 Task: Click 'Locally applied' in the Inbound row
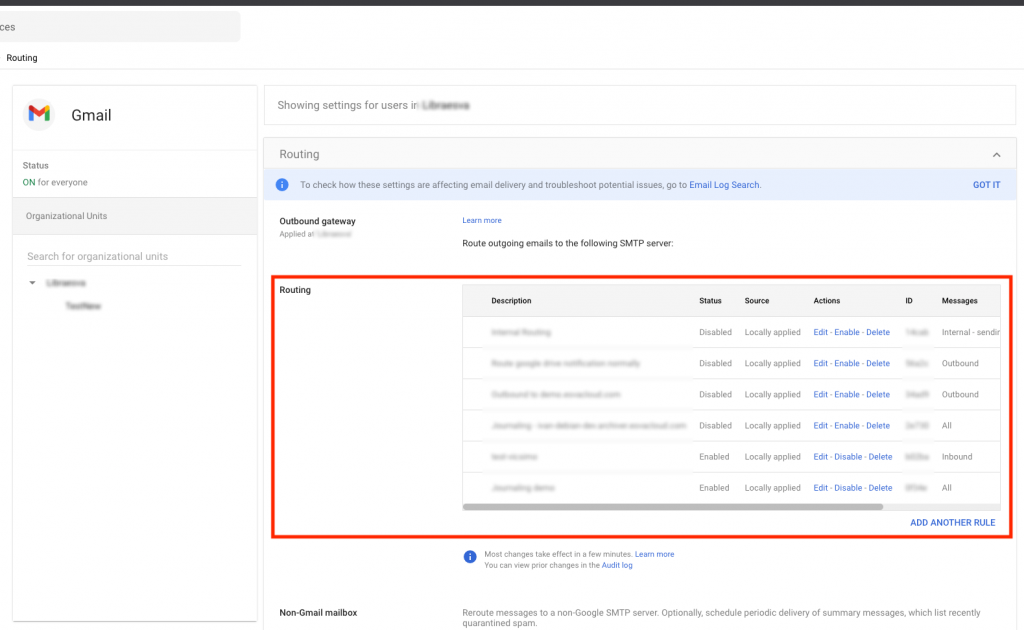tap(772, 456)
